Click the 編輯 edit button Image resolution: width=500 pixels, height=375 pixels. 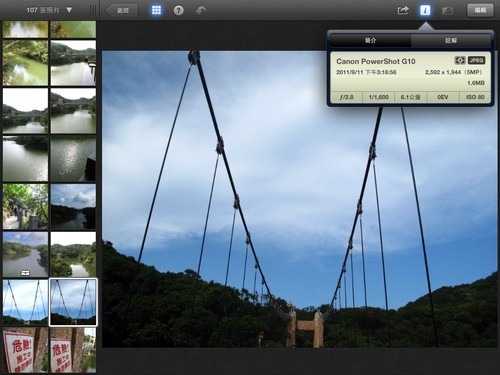480,10
